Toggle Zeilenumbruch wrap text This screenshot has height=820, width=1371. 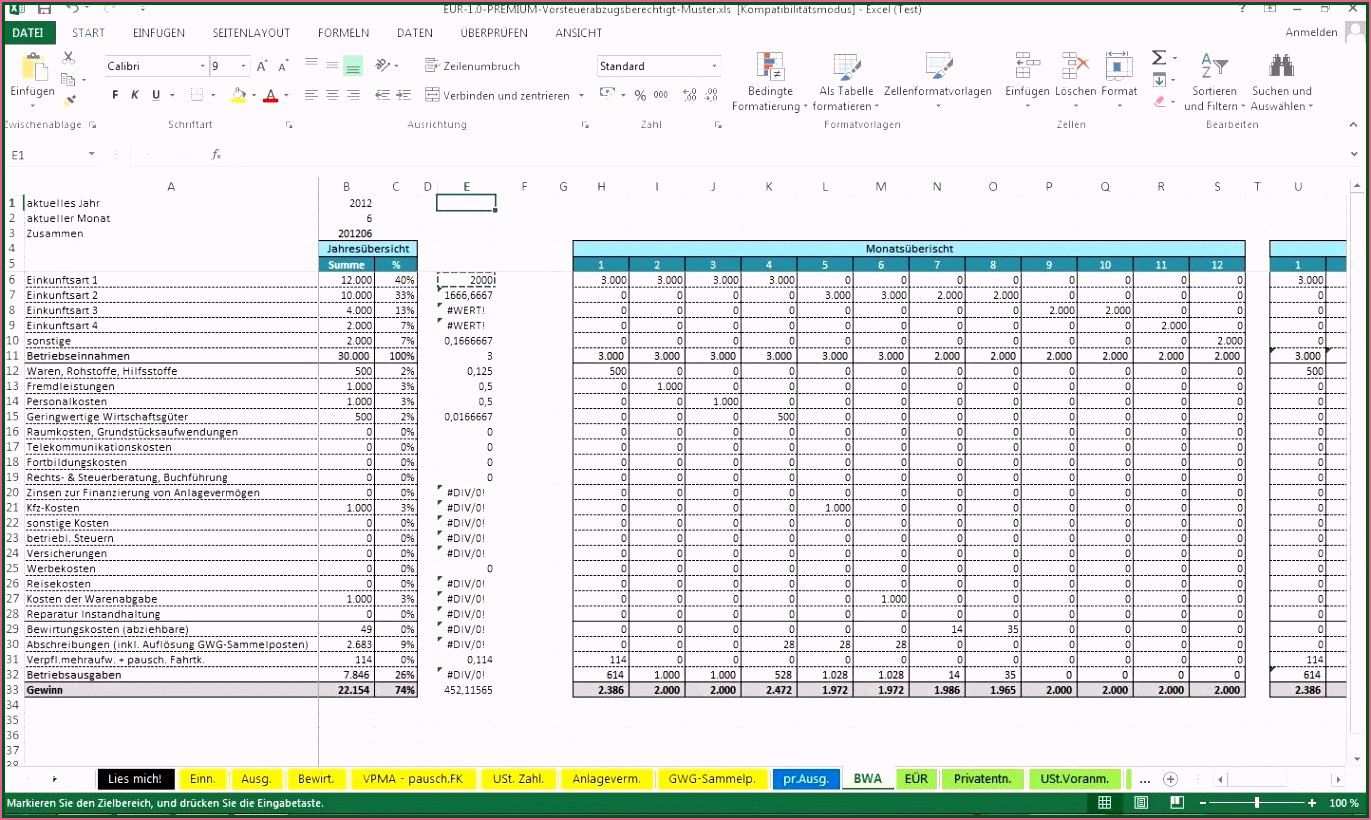click(x=473, y=66)
